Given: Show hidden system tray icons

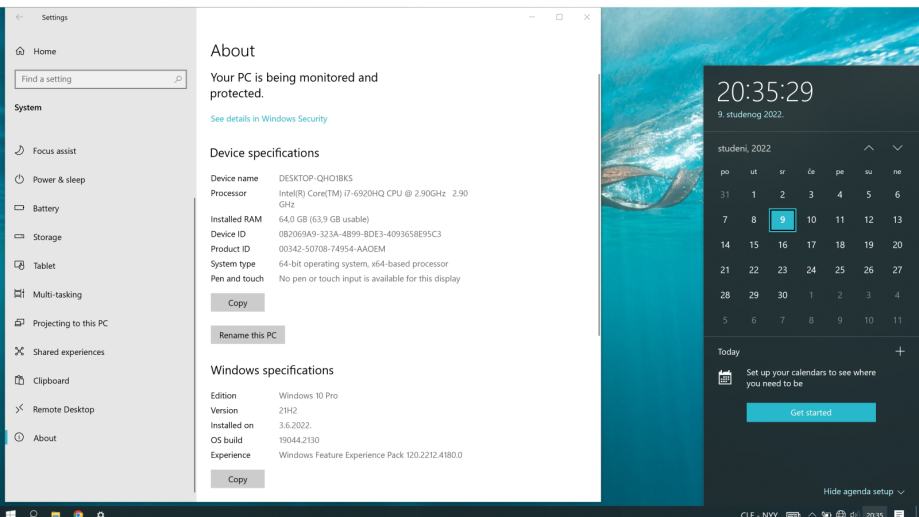Looking at the screenshot, I should tap(812, 514).
